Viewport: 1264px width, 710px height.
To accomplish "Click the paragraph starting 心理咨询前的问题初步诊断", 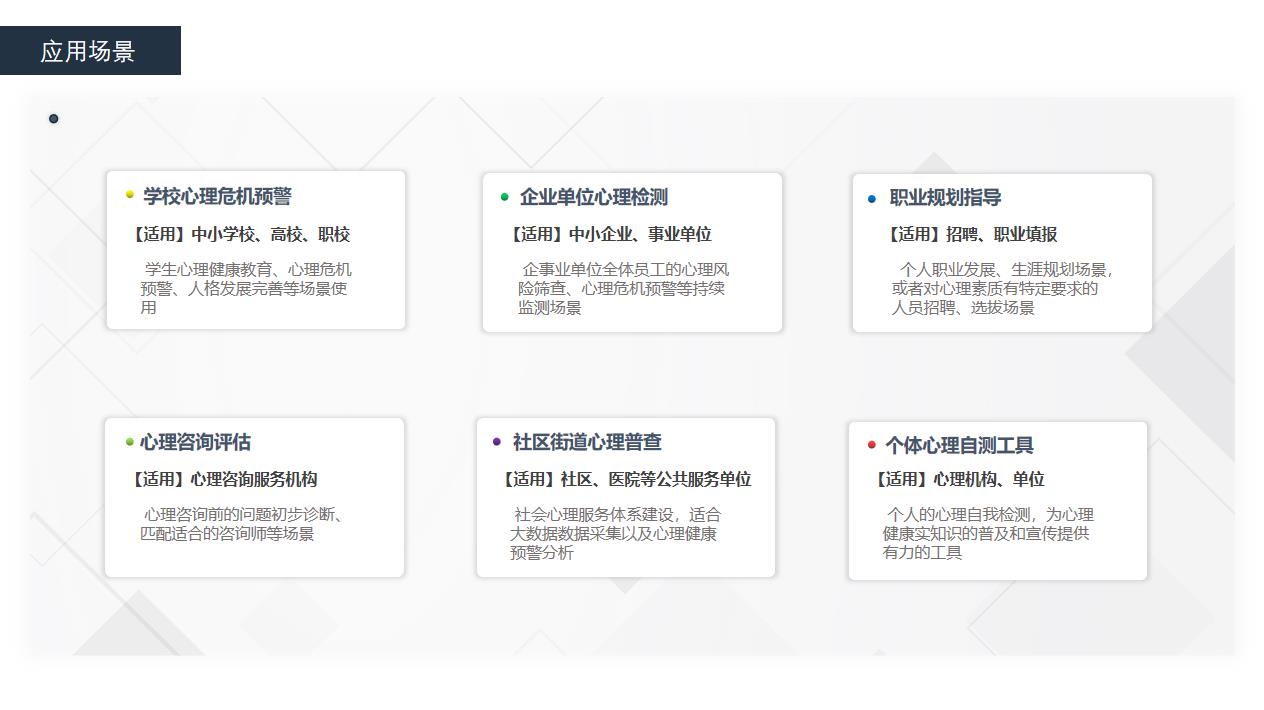I will (x=242, y=524).
